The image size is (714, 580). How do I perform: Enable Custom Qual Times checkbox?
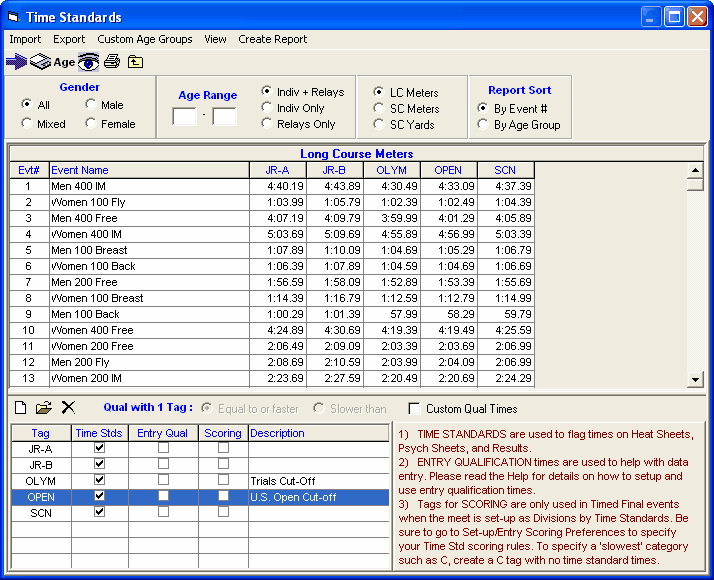point(414,408)
